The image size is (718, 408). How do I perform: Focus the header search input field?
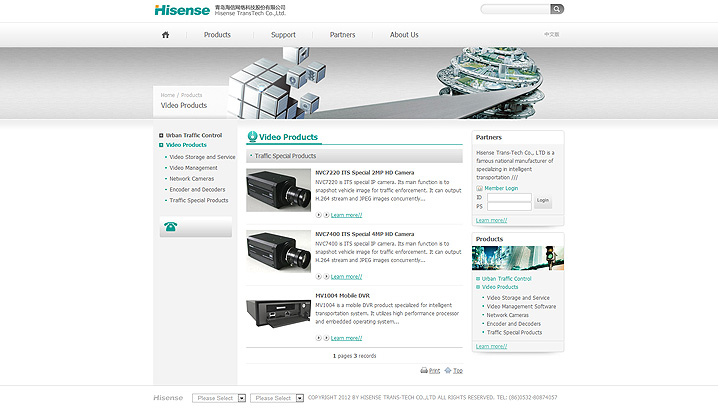(x=515, y=9)
